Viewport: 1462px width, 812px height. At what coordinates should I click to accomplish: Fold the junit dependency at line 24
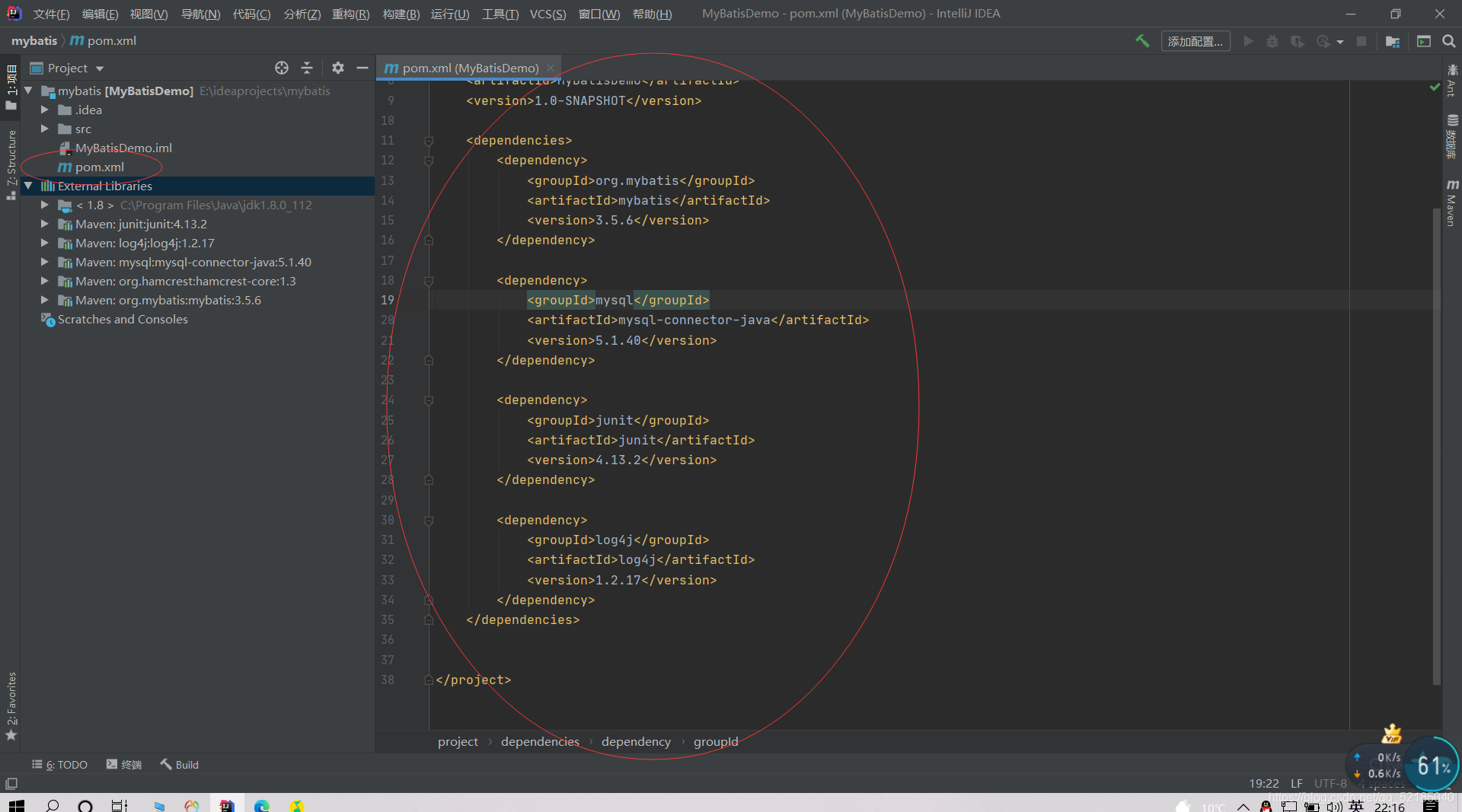point(429,400)
